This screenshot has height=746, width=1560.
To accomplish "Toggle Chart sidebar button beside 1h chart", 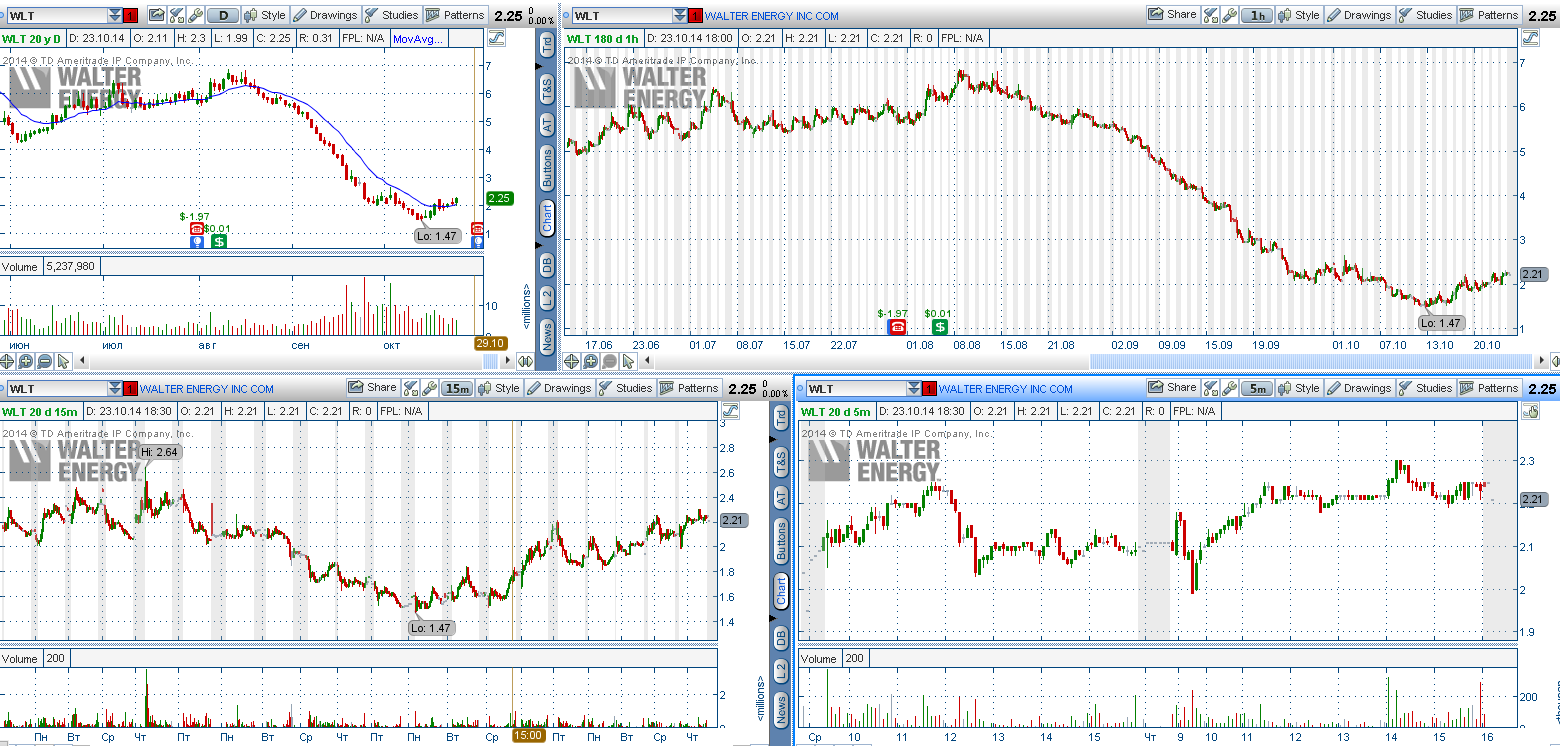I will pos(547,217).
